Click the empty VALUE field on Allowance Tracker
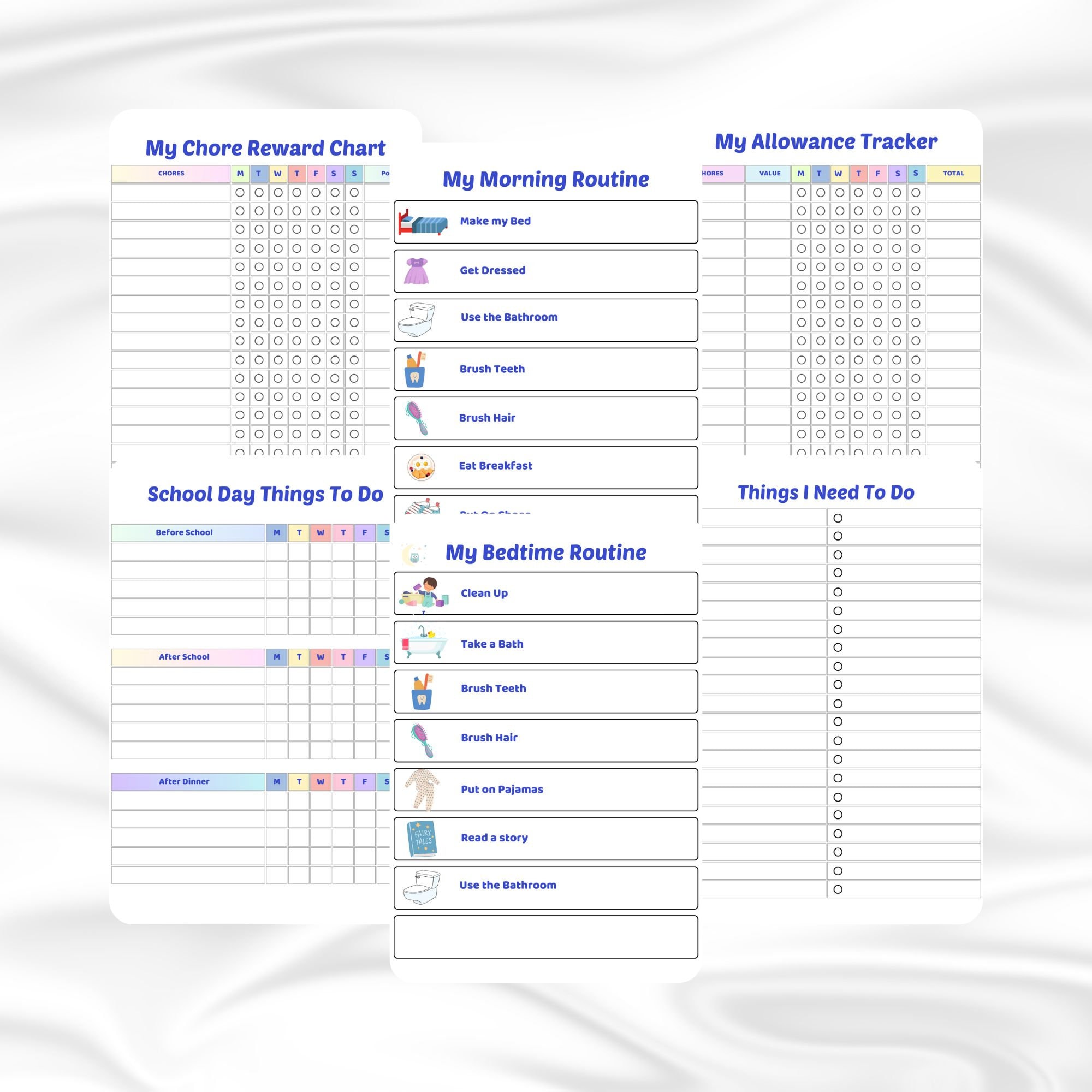 point(768,193)
